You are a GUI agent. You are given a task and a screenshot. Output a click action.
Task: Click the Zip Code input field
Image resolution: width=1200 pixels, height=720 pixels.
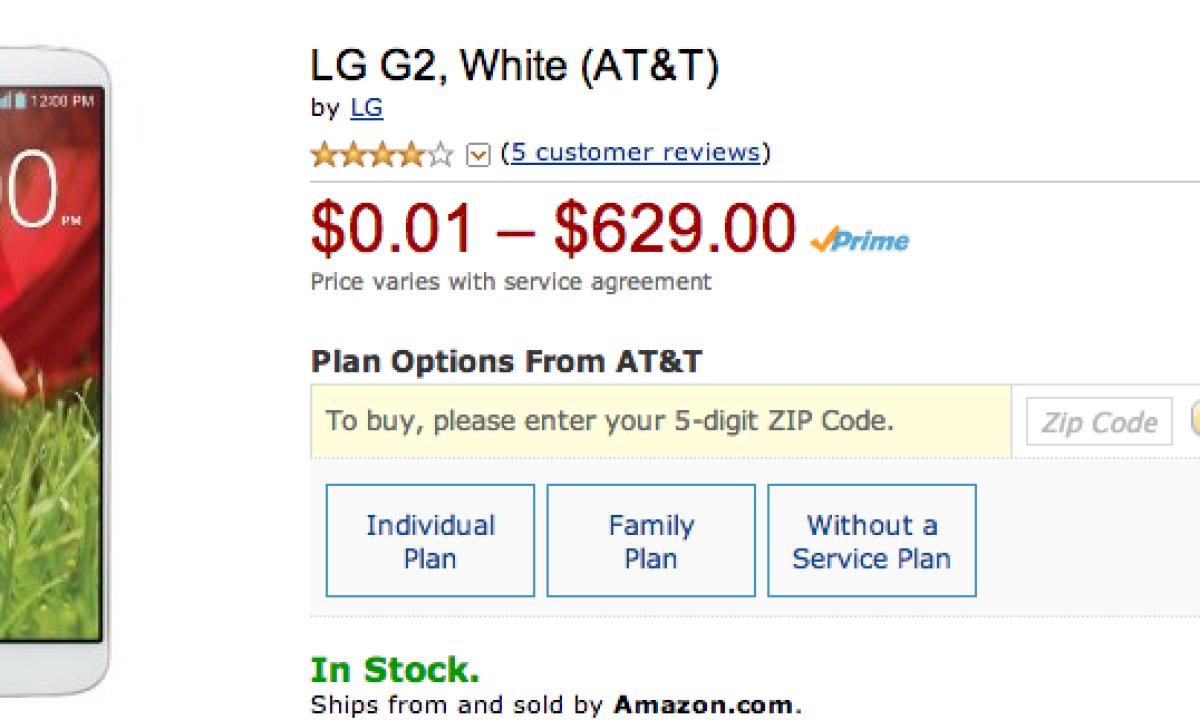(x=1098, y=422)
